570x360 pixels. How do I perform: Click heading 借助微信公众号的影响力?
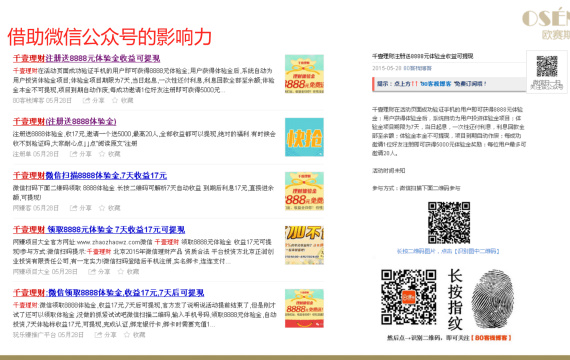click(110, 37)
